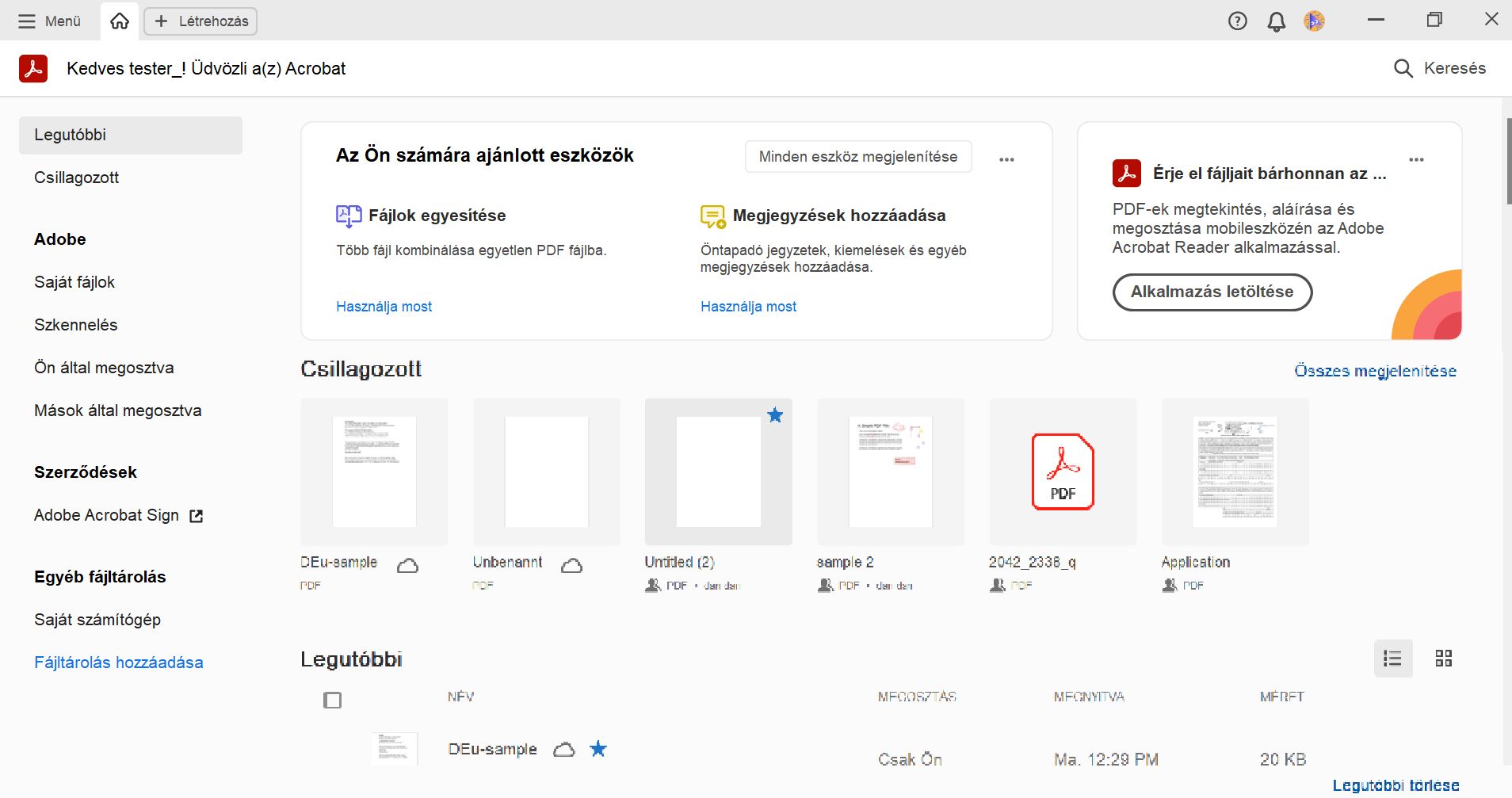
Task: Open the Keresés search field
Action: 1439,68
